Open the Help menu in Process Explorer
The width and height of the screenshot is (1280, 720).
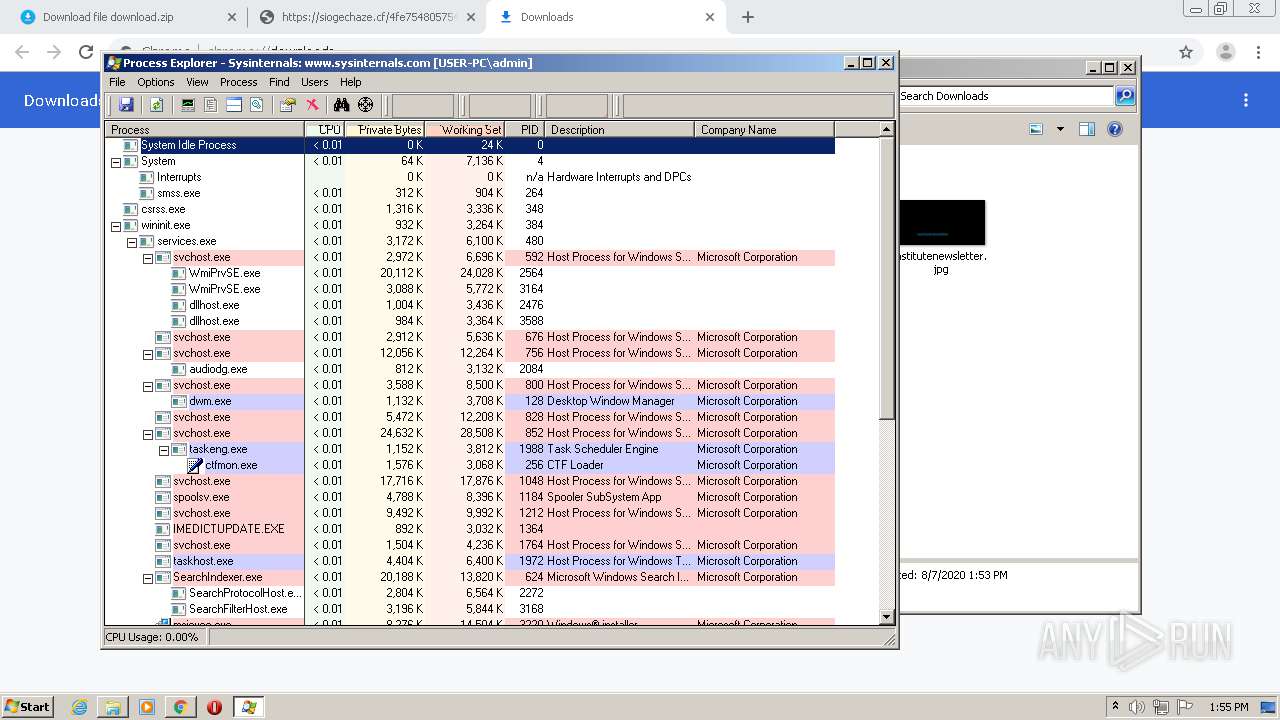pos(351,82)
